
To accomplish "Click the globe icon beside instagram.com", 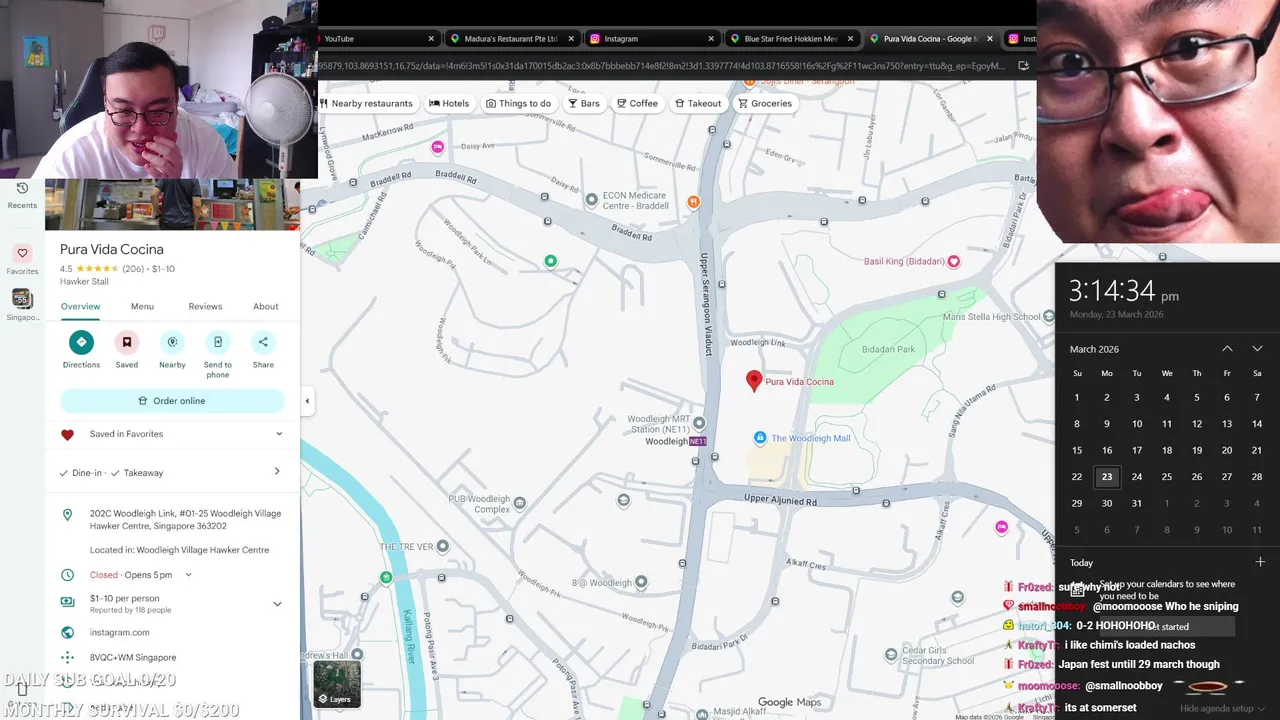I will coord(67,632).
